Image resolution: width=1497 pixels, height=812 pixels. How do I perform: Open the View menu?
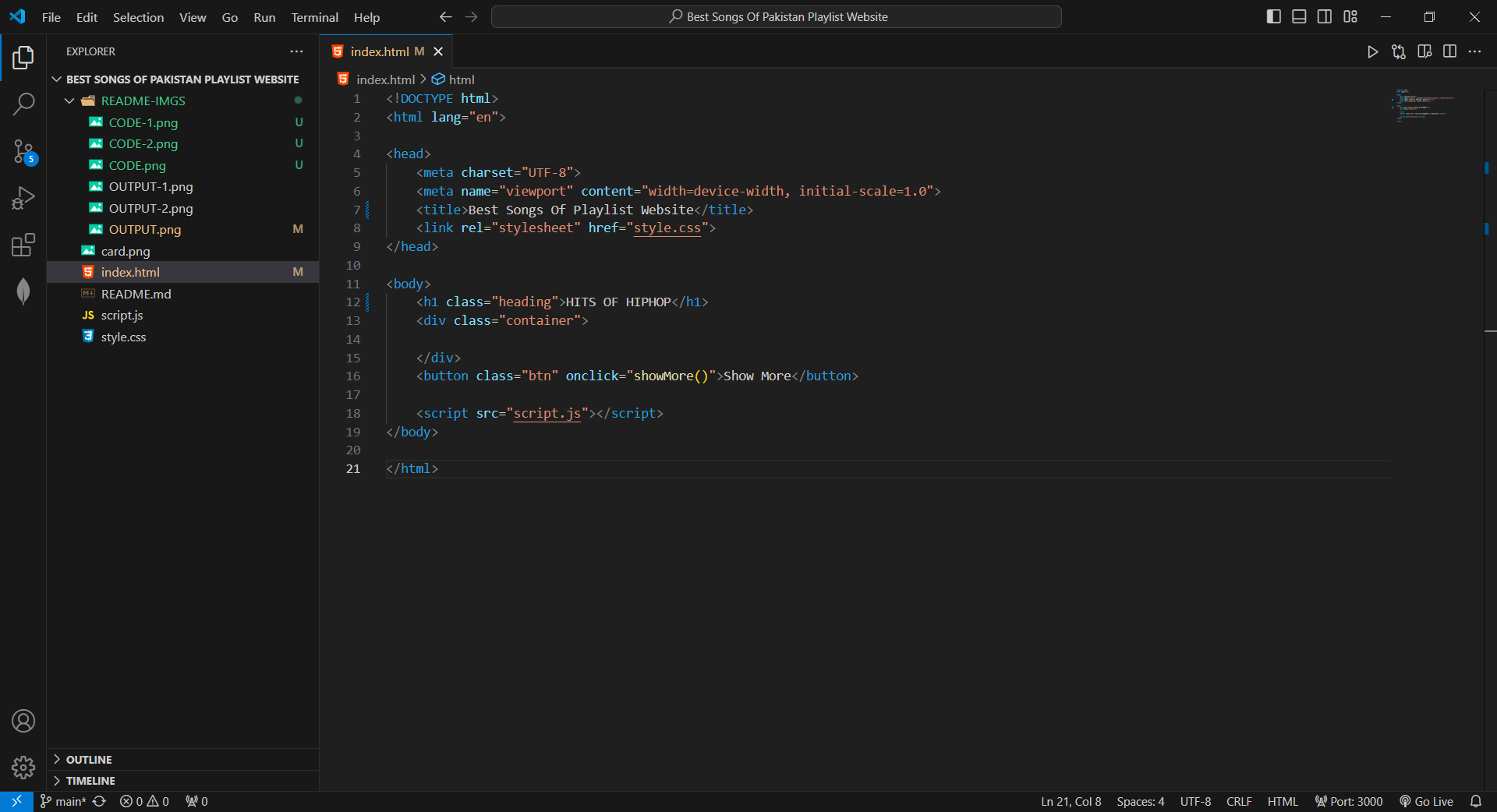(193, 17)
